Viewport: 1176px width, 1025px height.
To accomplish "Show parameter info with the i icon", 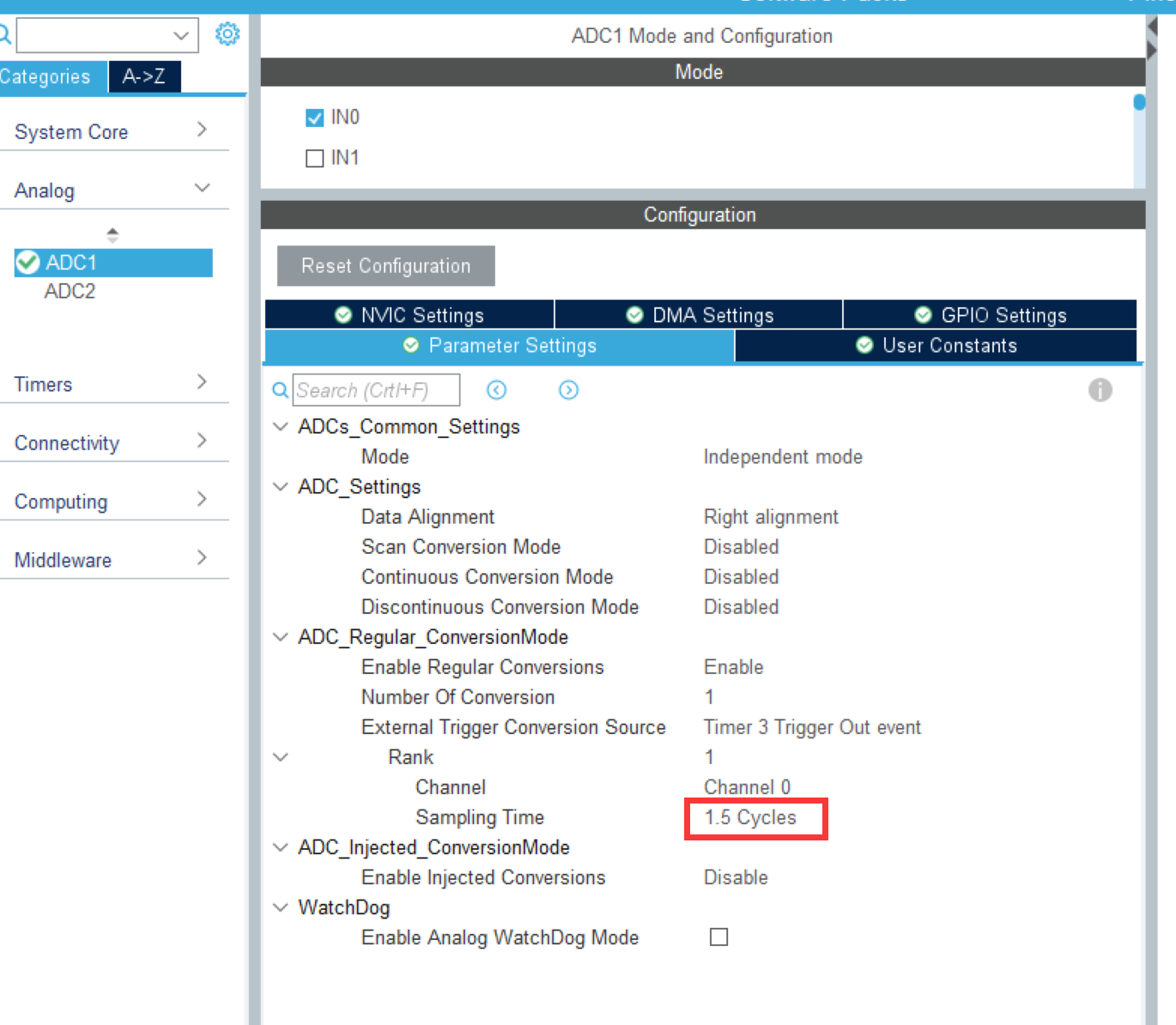I will [x=1100, y=390].
